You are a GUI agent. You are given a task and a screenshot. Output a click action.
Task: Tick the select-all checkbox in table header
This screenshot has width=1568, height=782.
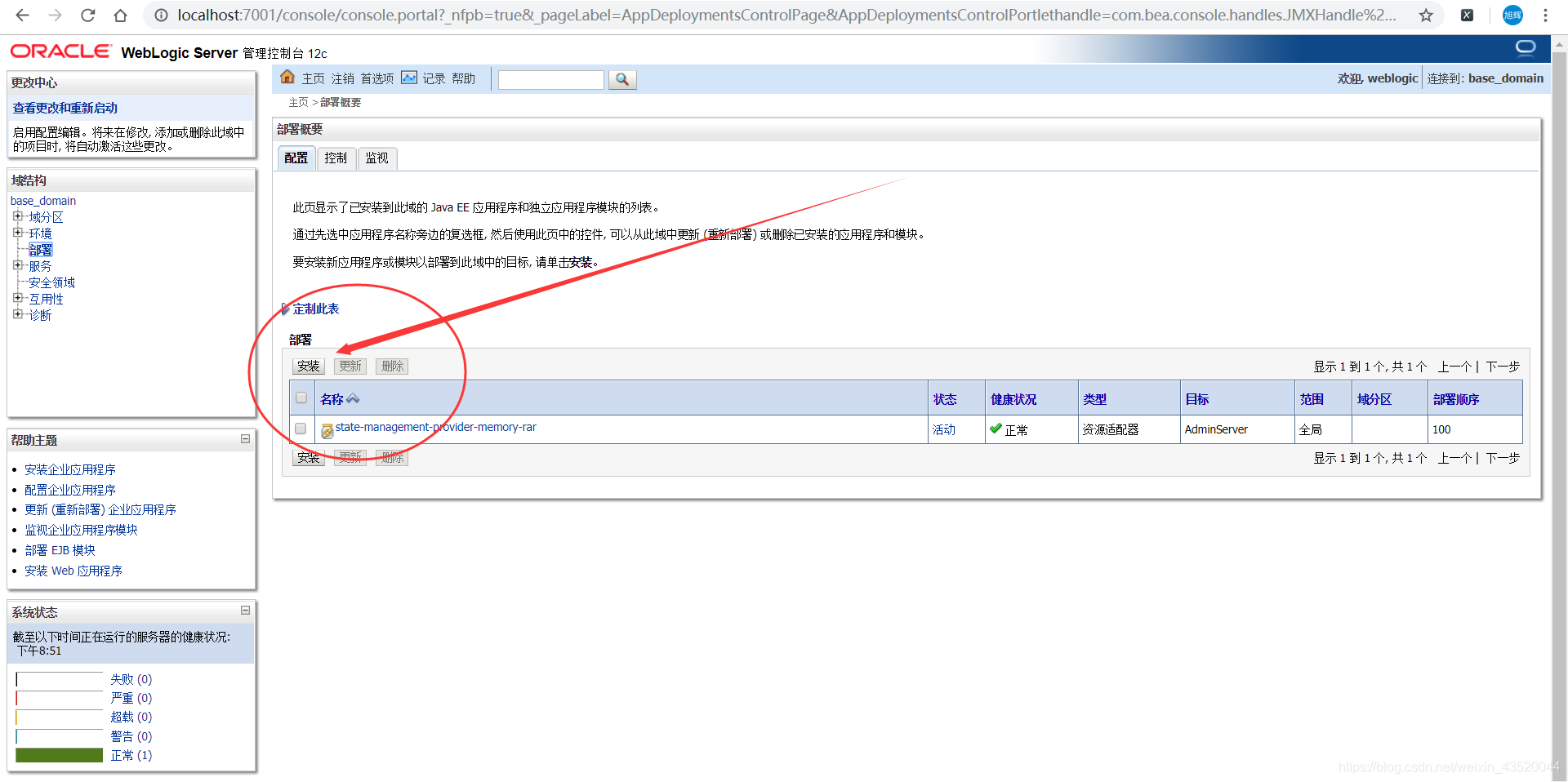pos(301,398)
